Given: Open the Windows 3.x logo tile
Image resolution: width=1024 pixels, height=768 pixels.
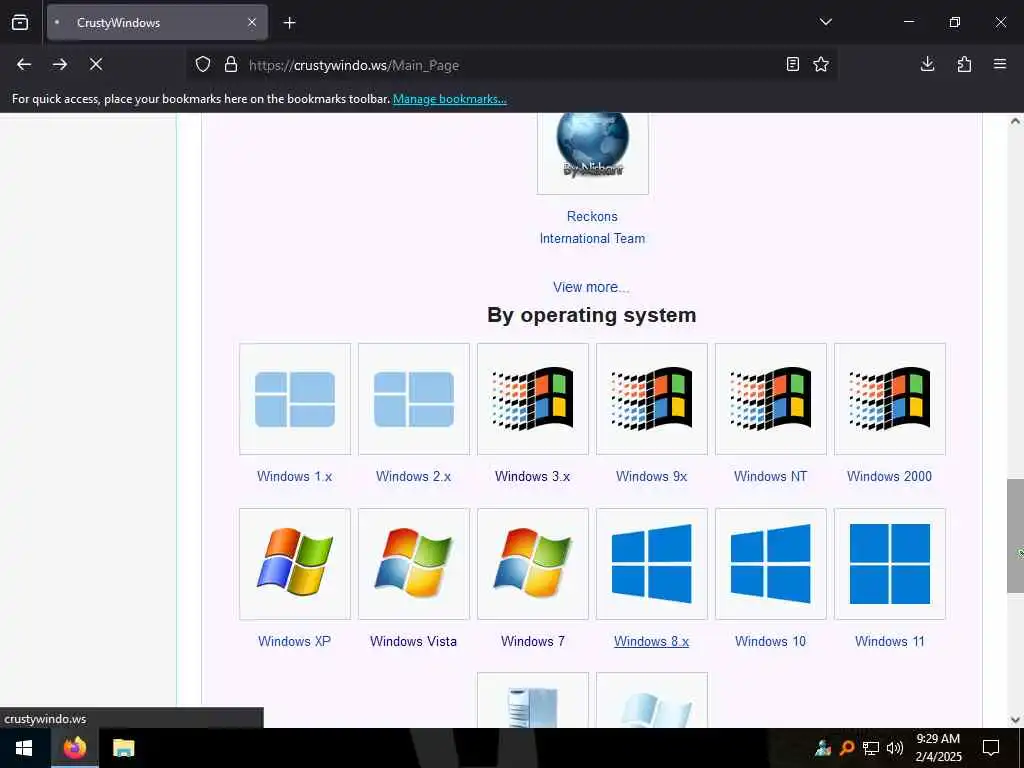Looking at the screenshot, I should [533, 399].
